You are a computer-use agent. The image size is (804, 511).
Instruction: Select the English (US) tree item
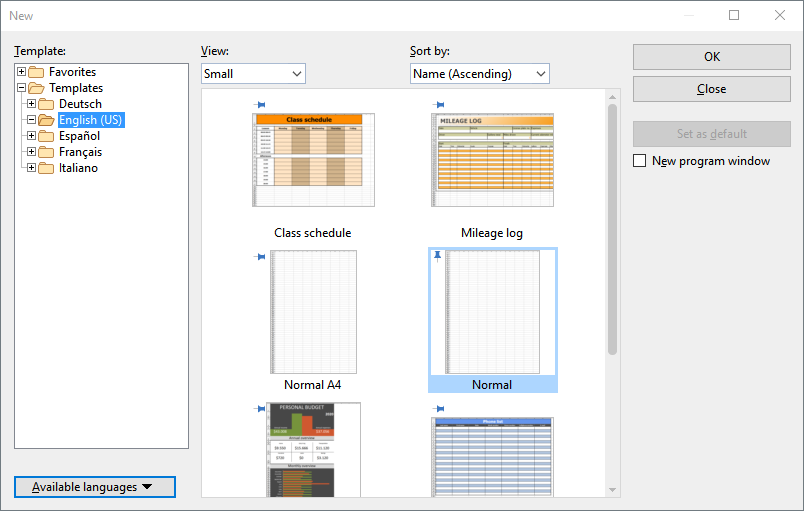91,120
